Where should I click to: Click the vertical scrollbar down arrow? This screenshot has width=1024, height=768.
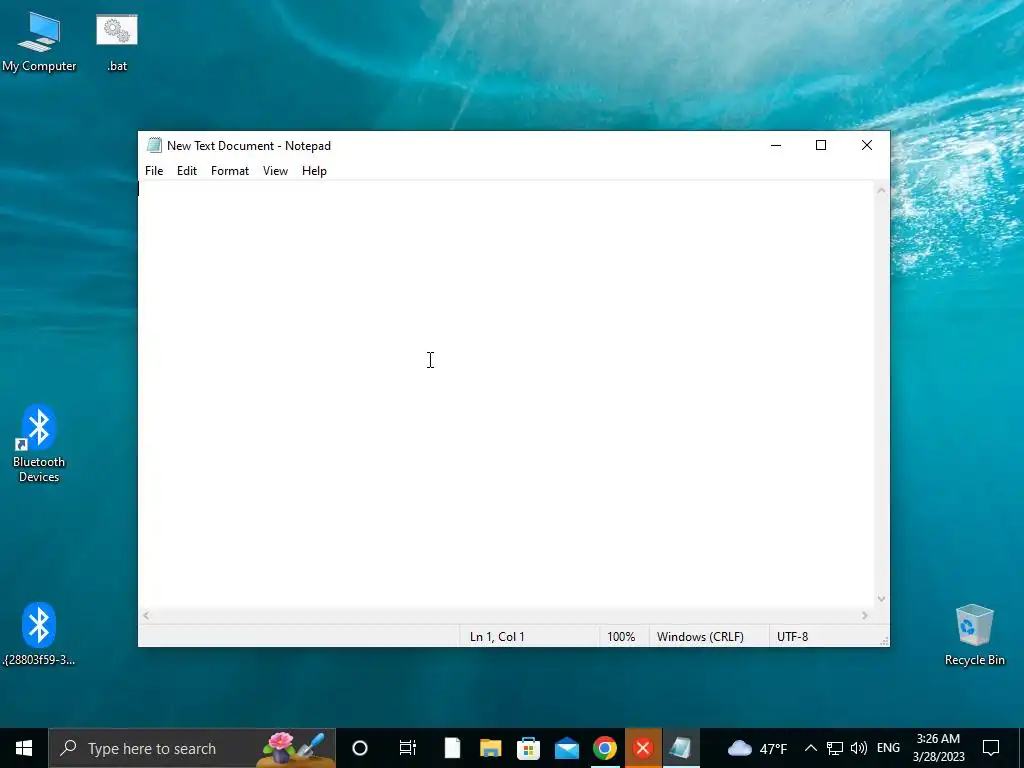(x=881, y=599)
